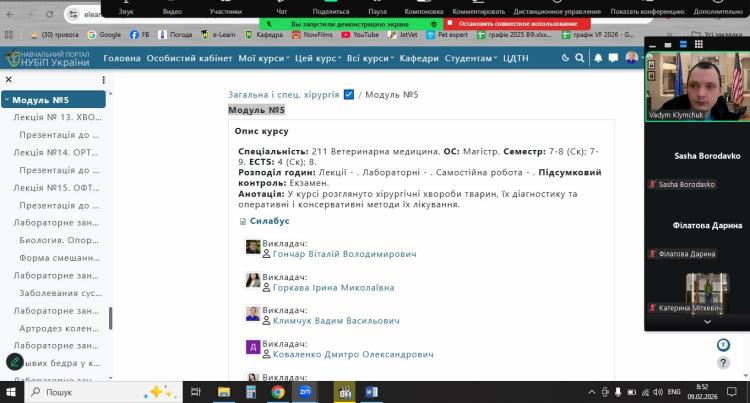Screen dimensions: 750x403
Task: Close the course index sidebar with the X
Action: [8, 80]
